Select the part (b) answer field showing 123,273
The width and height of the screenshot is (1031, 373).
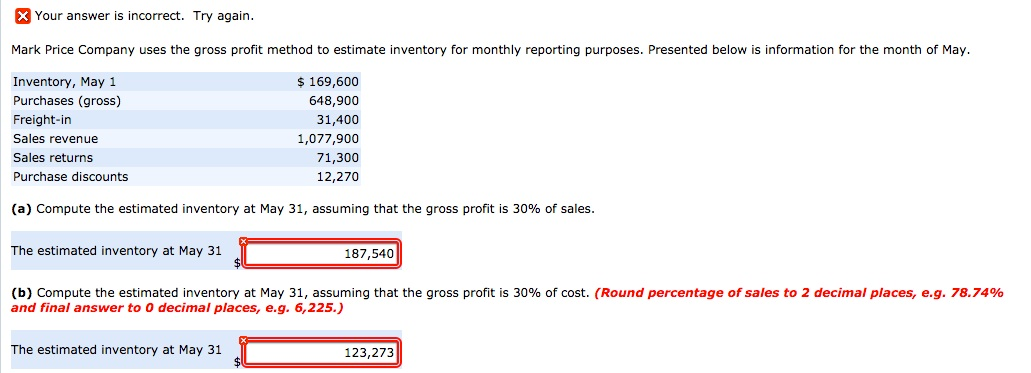(x=322, y=353)
